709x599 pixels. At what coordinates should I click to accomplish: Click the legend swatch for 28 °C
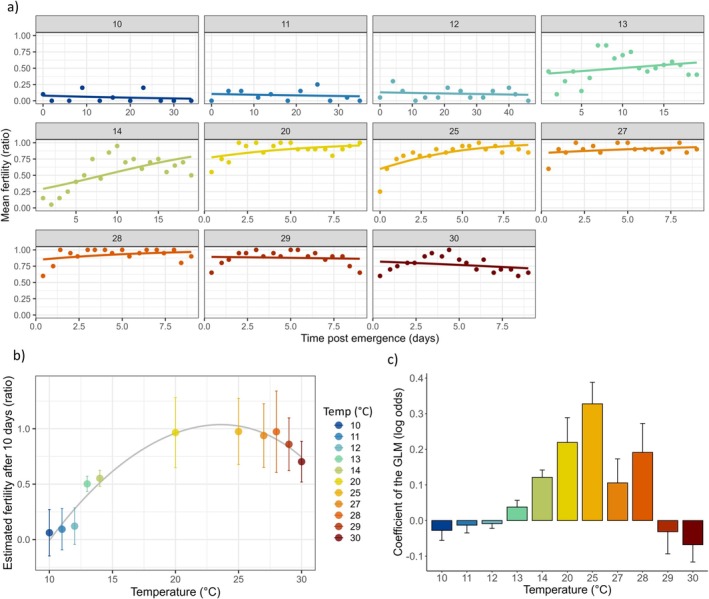(339, 515)
